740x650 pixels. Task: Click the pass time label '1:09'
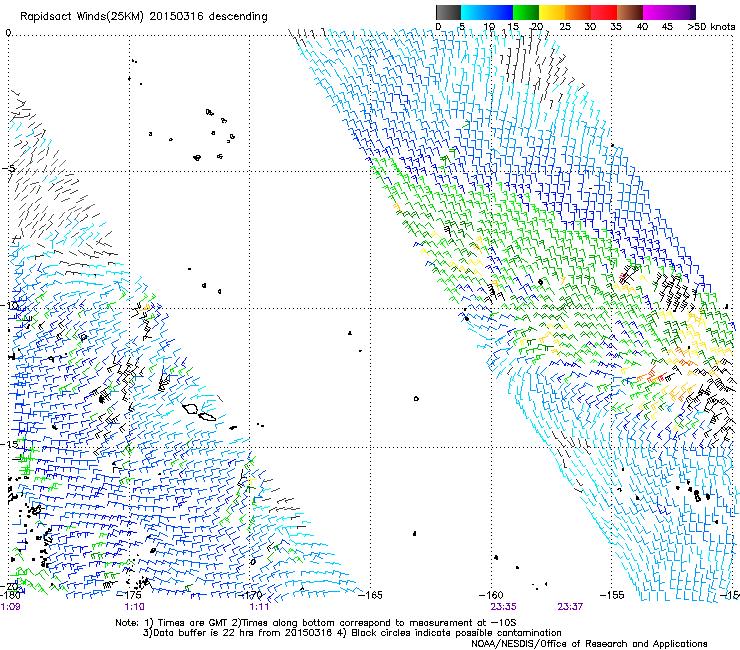pyautogui.click(x=10, y=607)
